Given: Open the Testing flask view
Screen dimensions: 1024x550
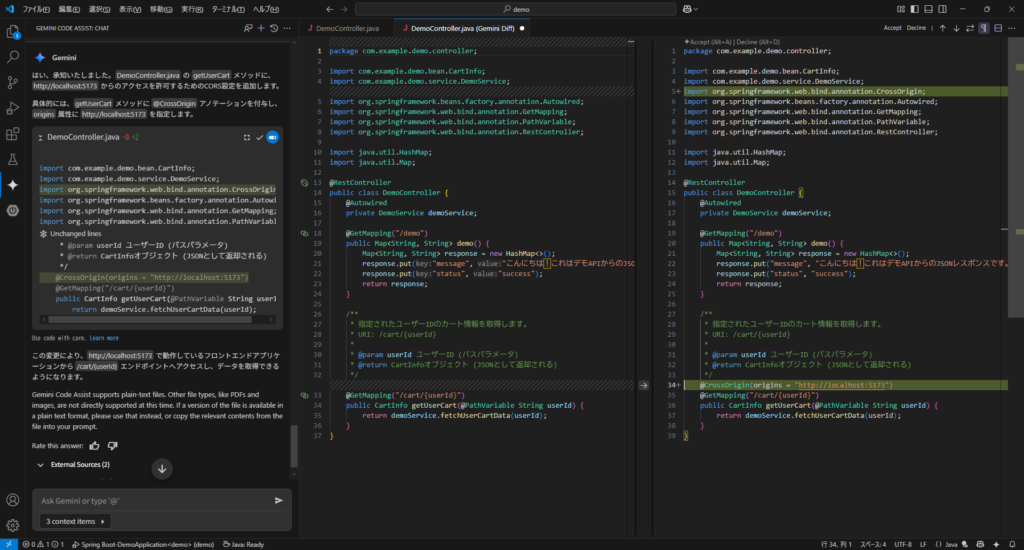Looking at the screenshot, I should click(x=12, y=159).
